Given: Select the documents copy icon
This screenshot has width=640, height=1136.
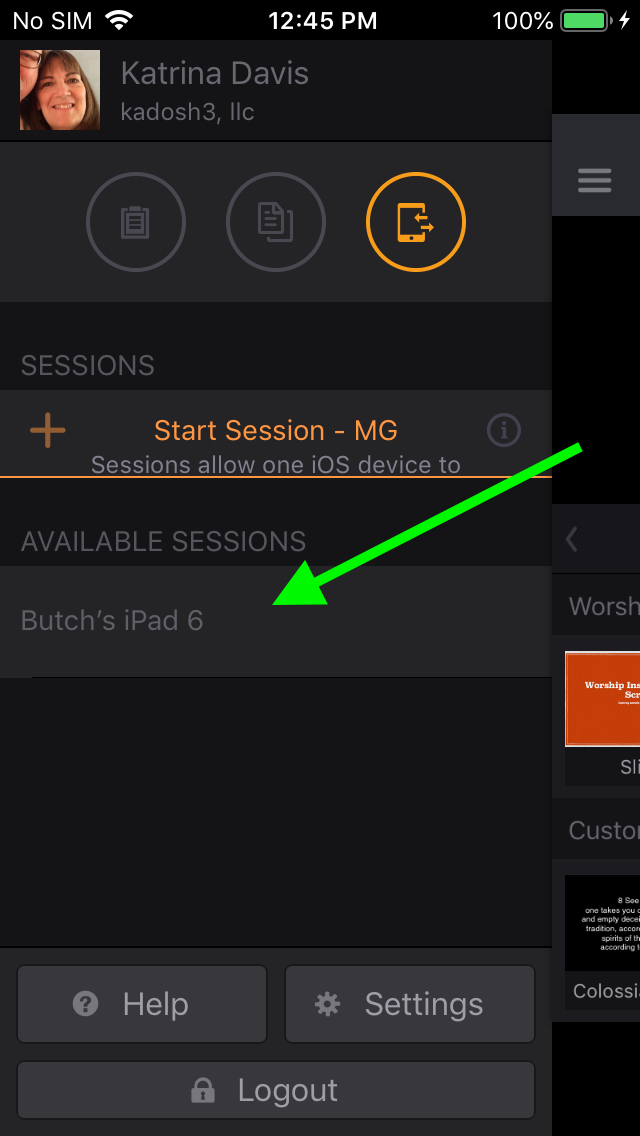Looking at the screenshot, I should coord(275,222).
